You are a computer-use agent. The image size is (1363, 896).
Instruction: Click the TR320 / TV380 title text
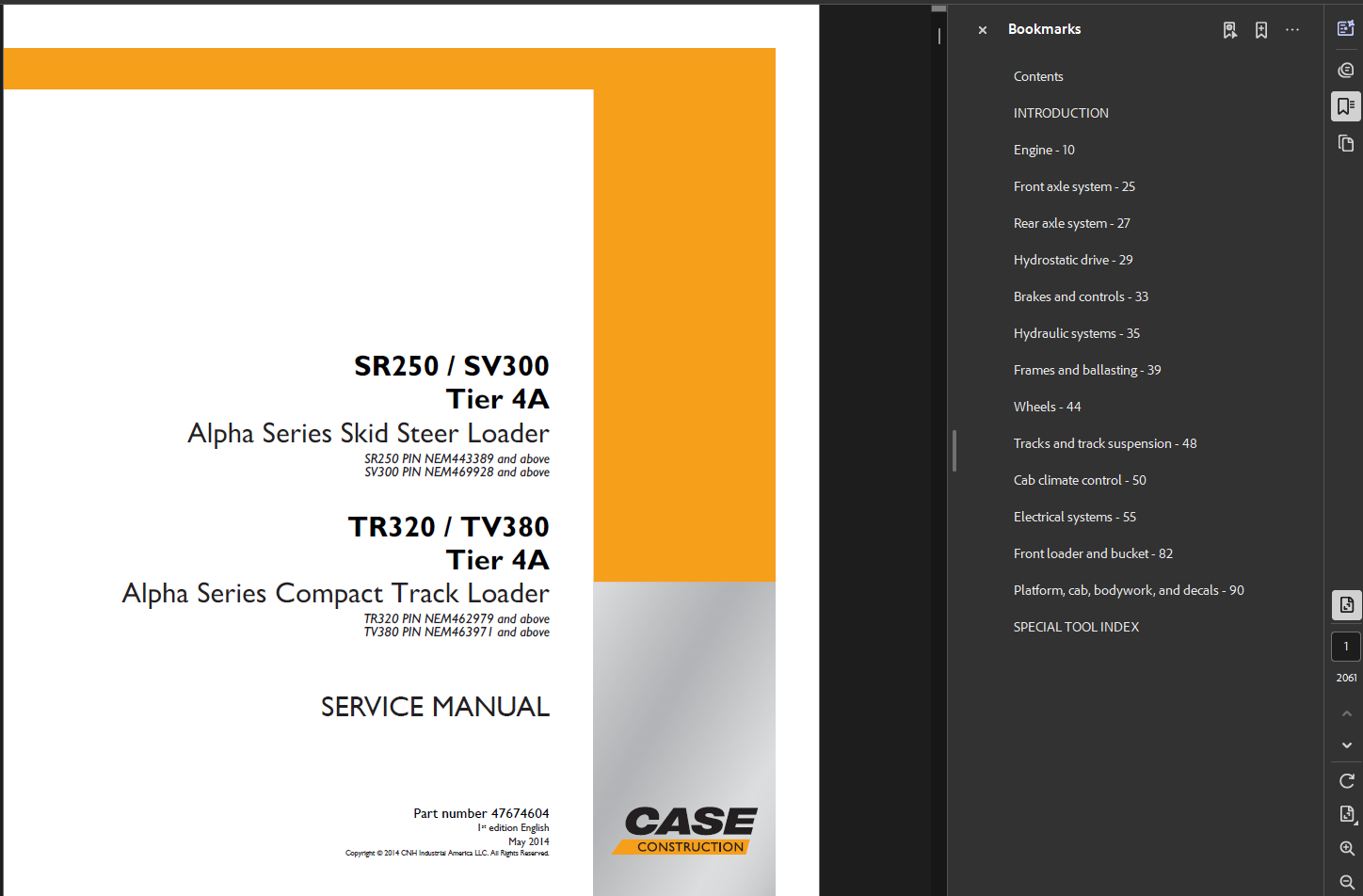(448, 526)
